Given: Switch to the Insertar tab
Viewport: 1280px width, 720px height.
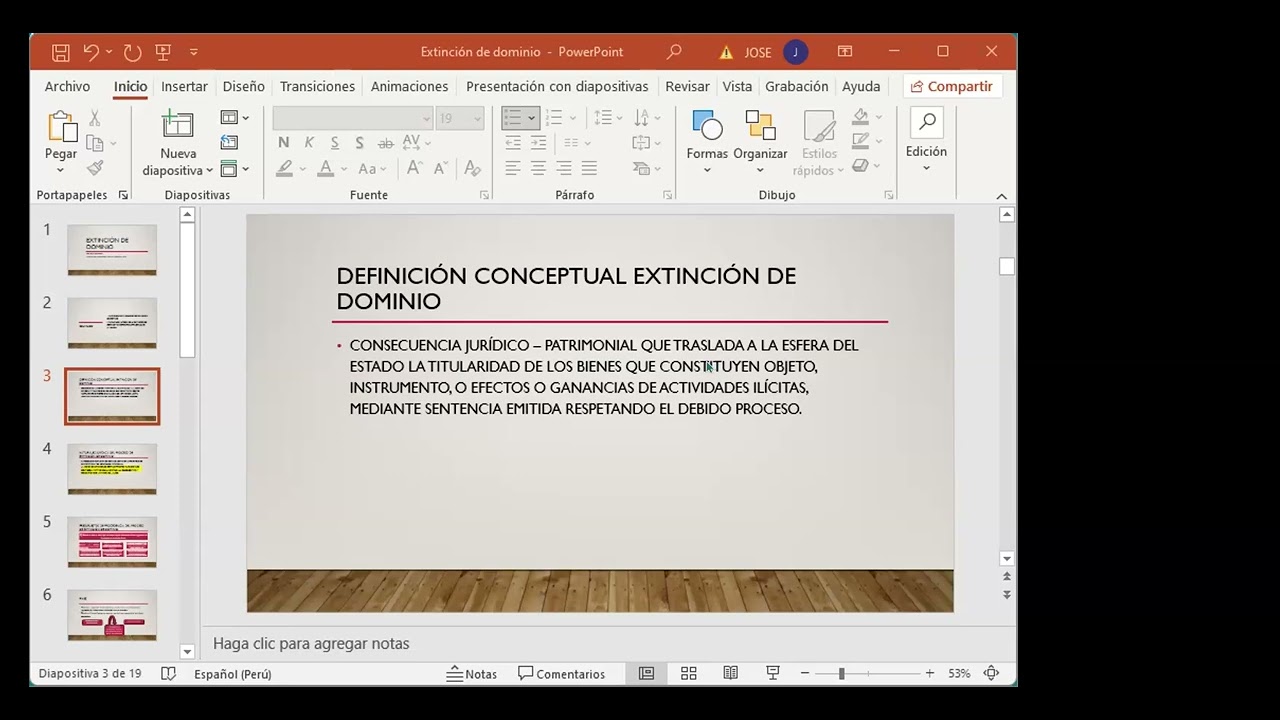Looking at the screenshot, I should (x=184, y=86).
